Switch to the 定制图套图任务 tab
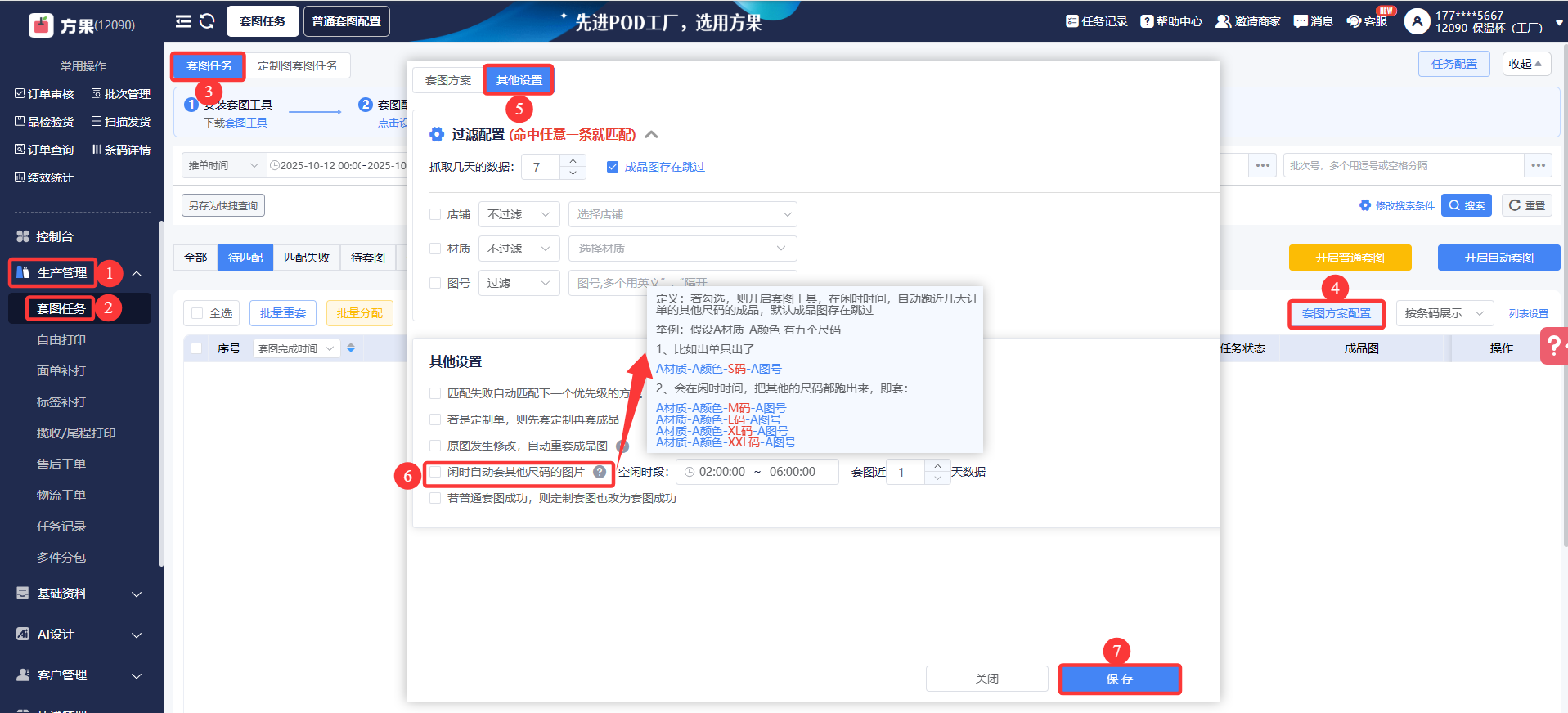This screenshot has height=713, width=1568. (298, 65)
